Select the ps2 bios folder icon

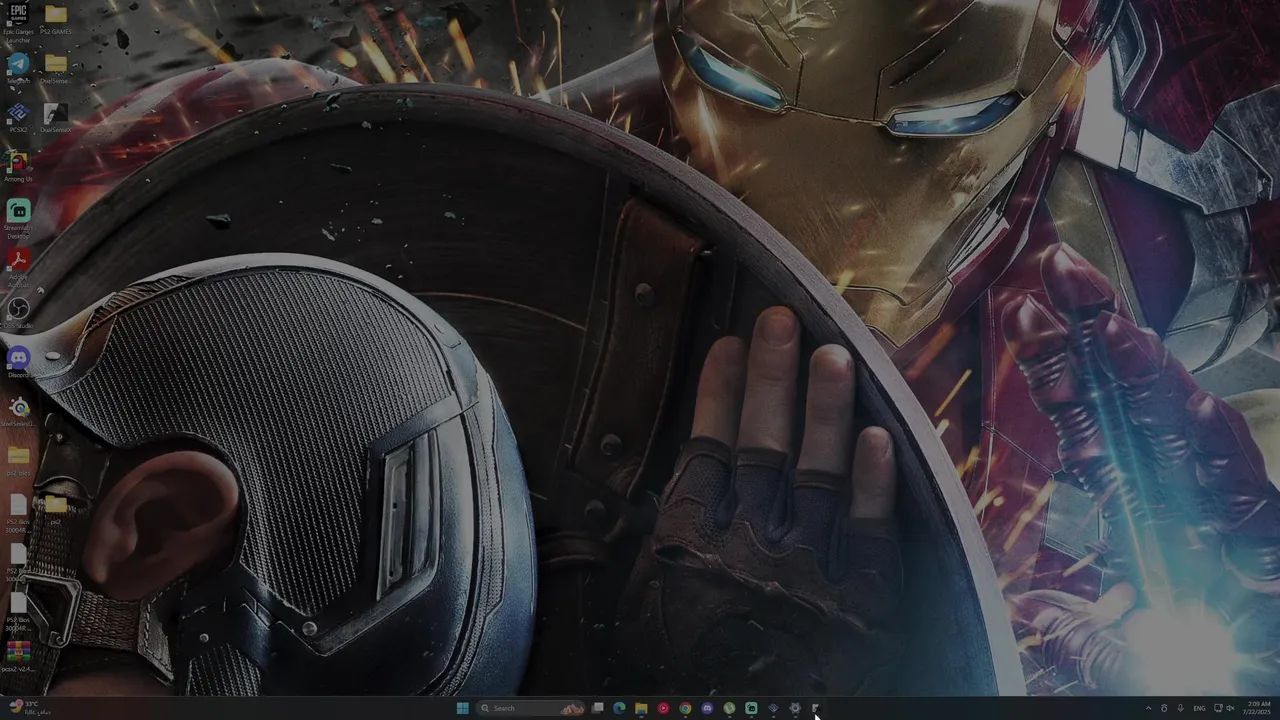click(x=18, y=460)
